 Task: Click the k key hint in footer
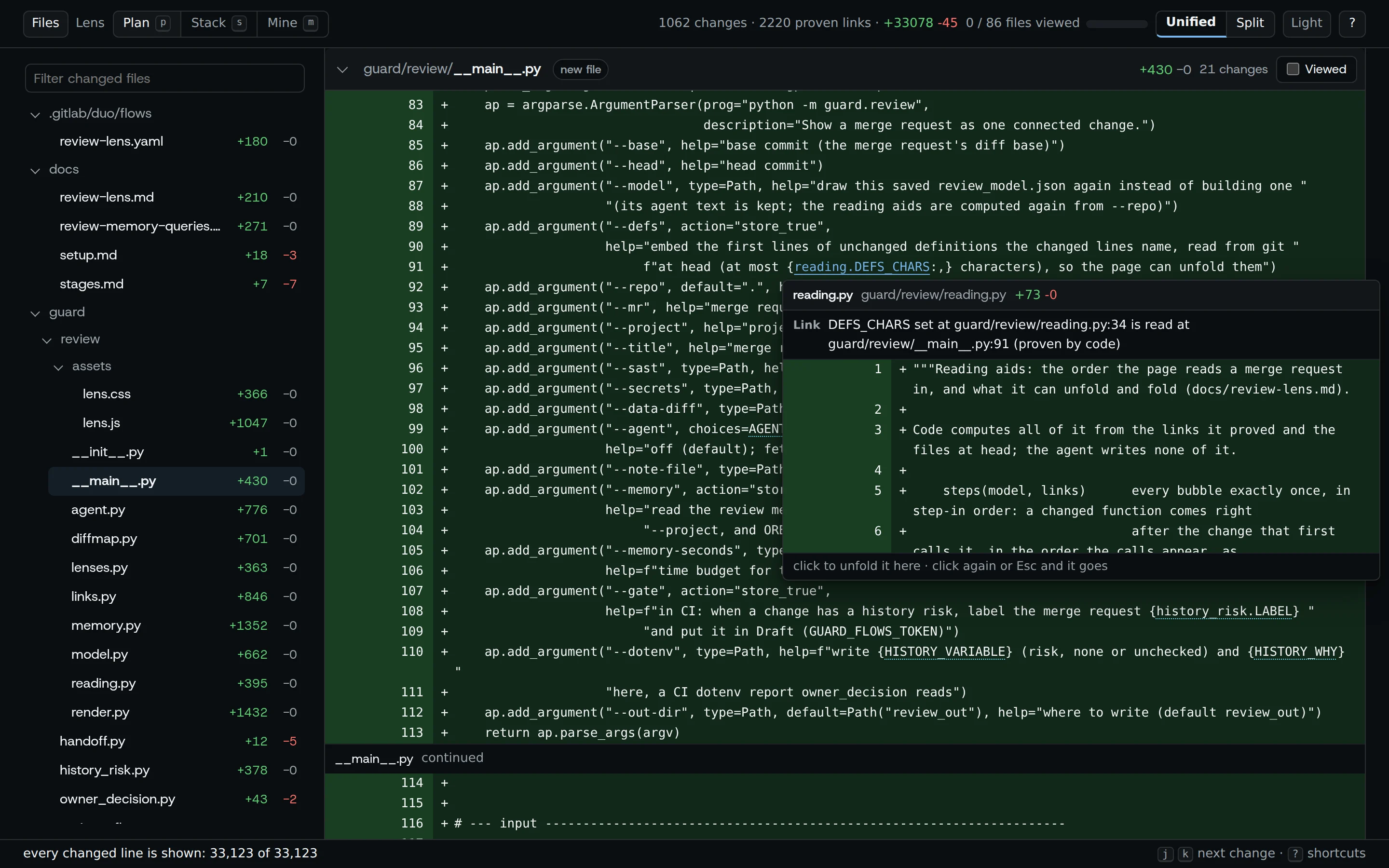point(1185,854)
